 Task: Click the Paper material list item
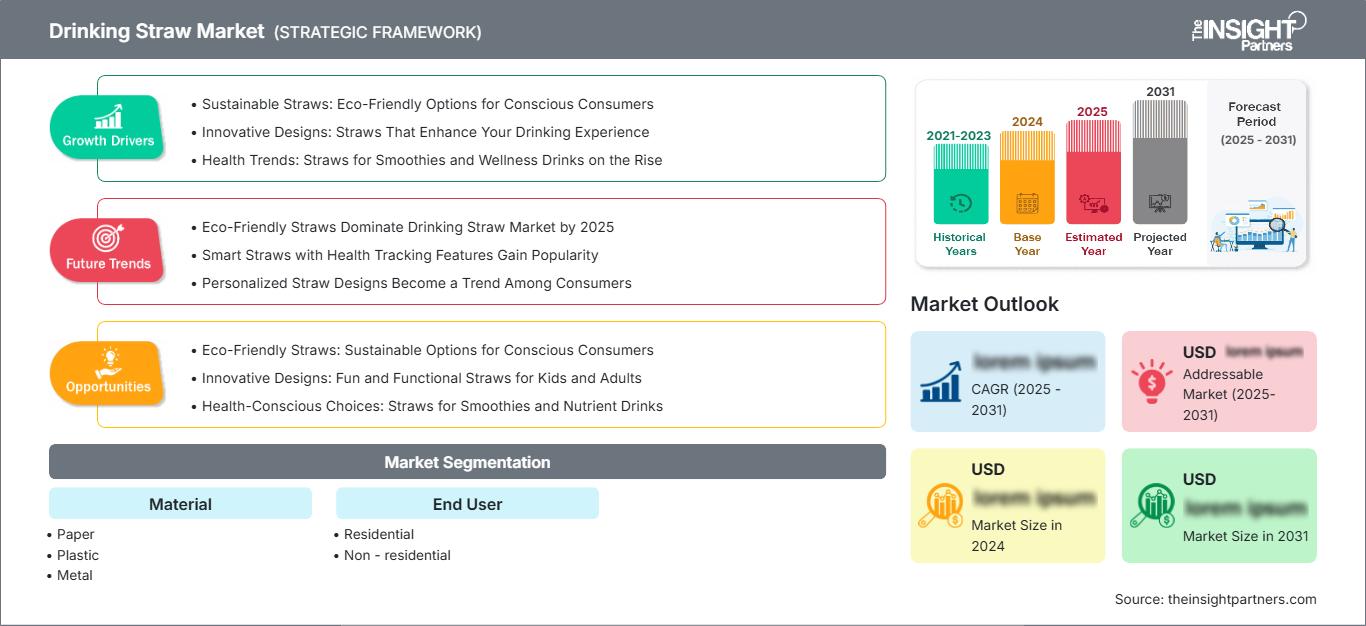(x=76, y=534)
